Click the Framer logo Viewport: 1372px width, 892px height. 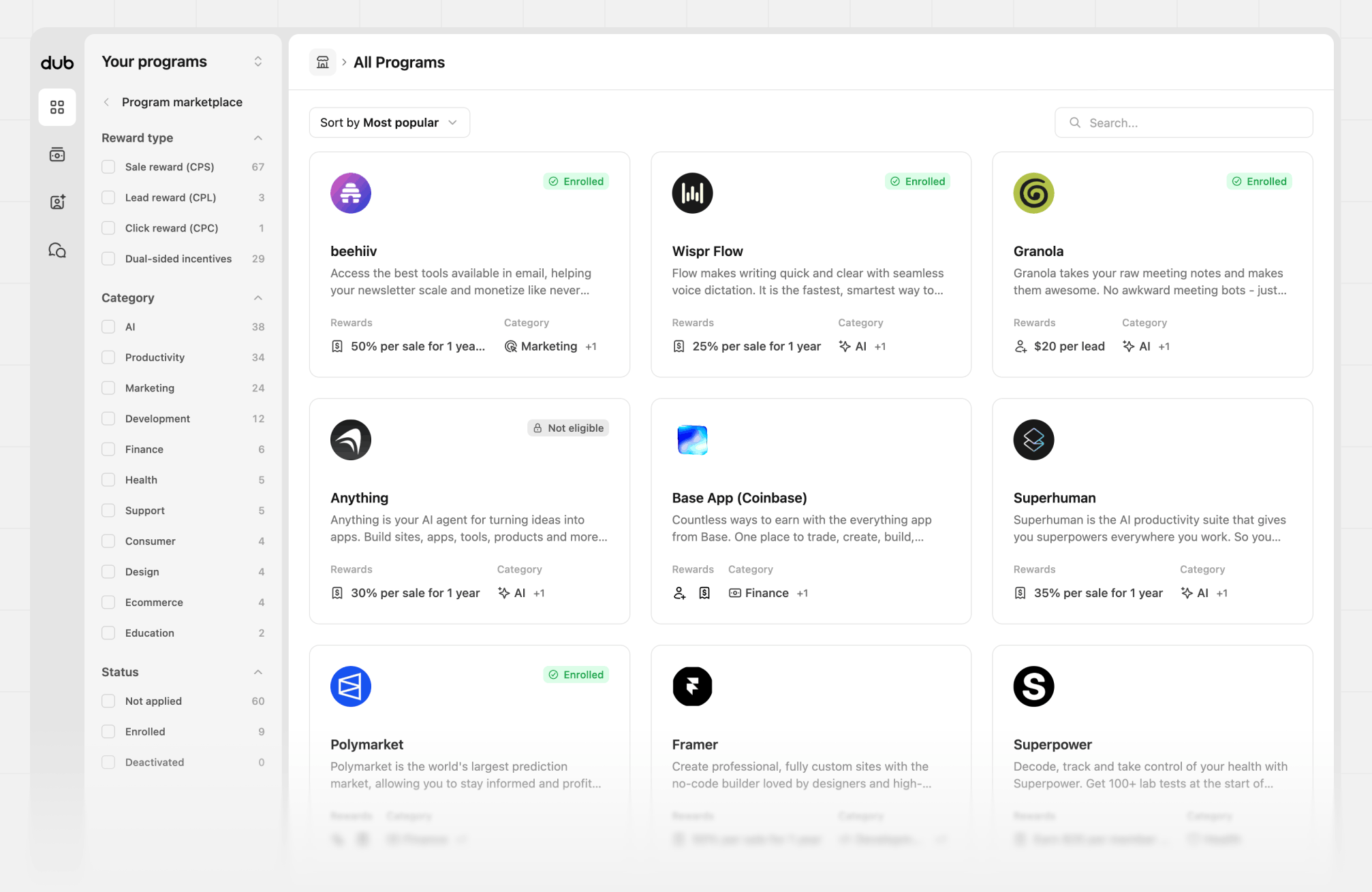692,686
